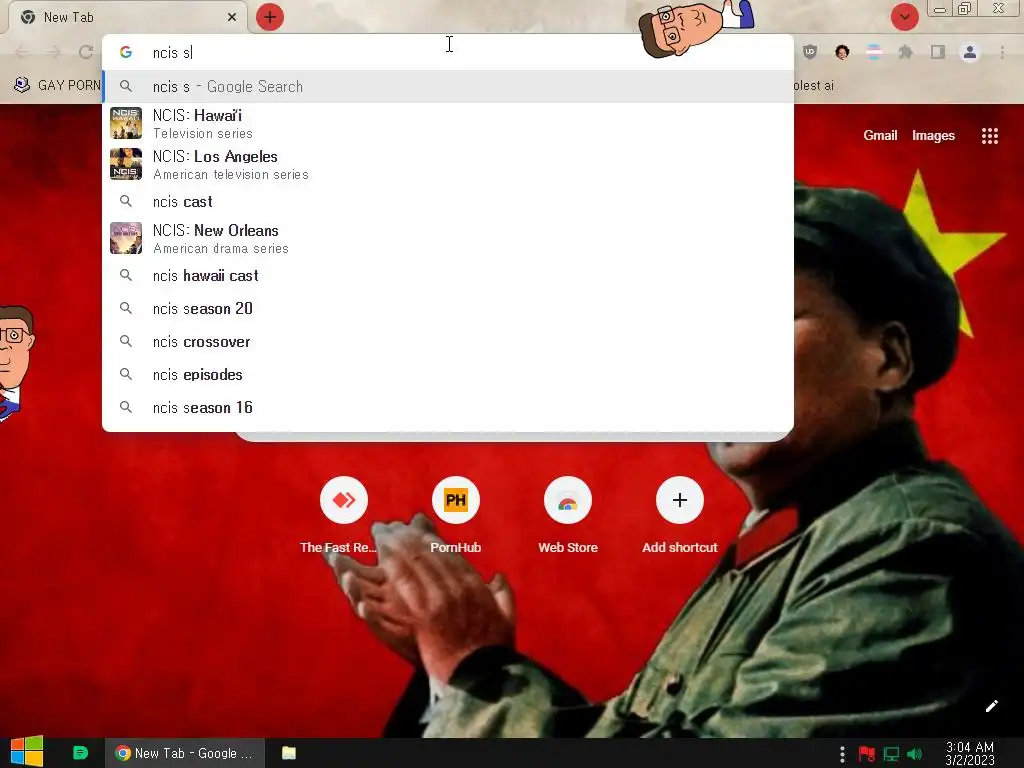
Task: Click the Add shortcut button
Action: 679,515
